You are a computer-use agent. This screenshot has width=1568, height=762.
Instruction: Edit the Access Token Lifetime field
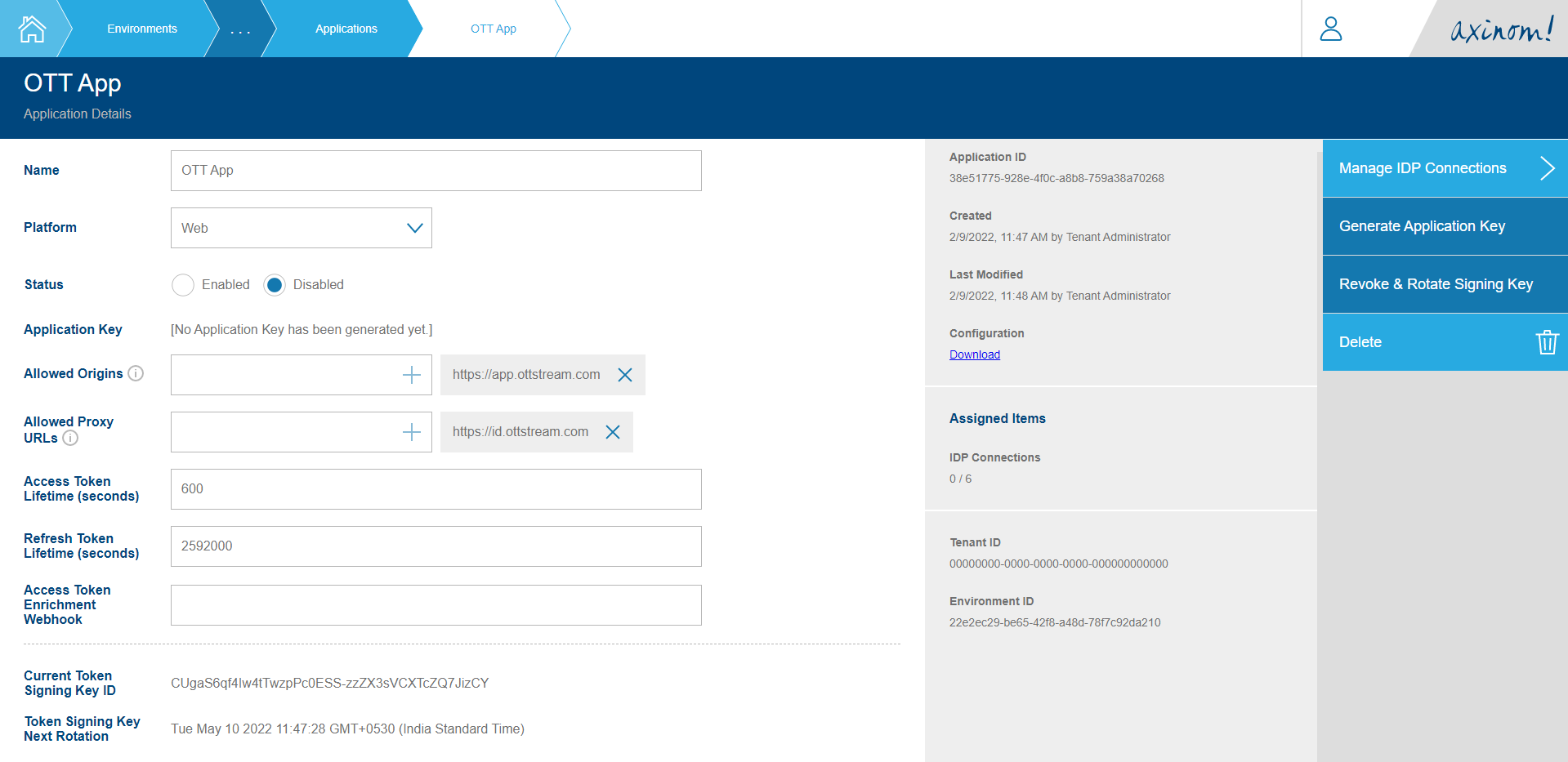(436, 488)
